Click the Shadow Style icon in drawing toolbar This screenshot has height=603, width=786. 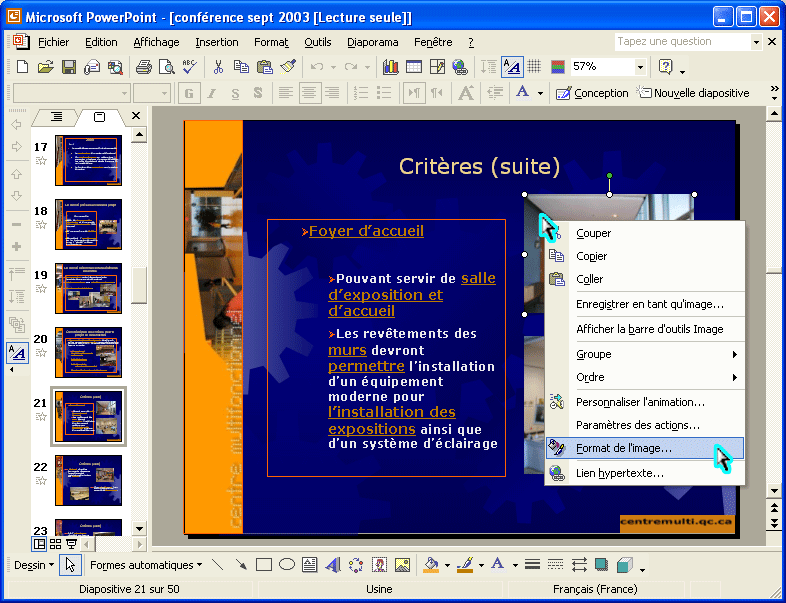click(602, 565)
